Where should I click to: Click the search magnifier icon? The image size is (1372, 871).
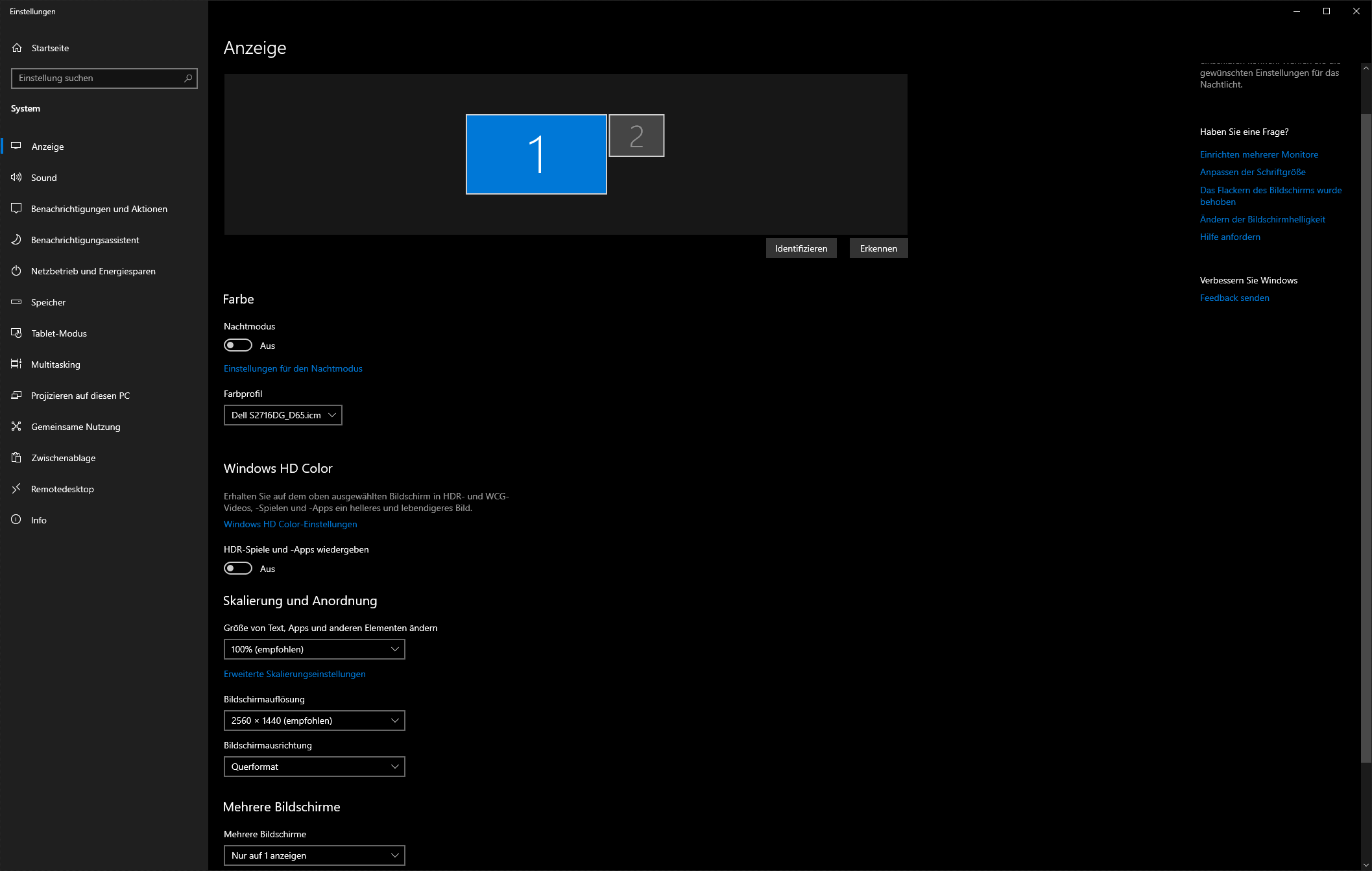188,78
